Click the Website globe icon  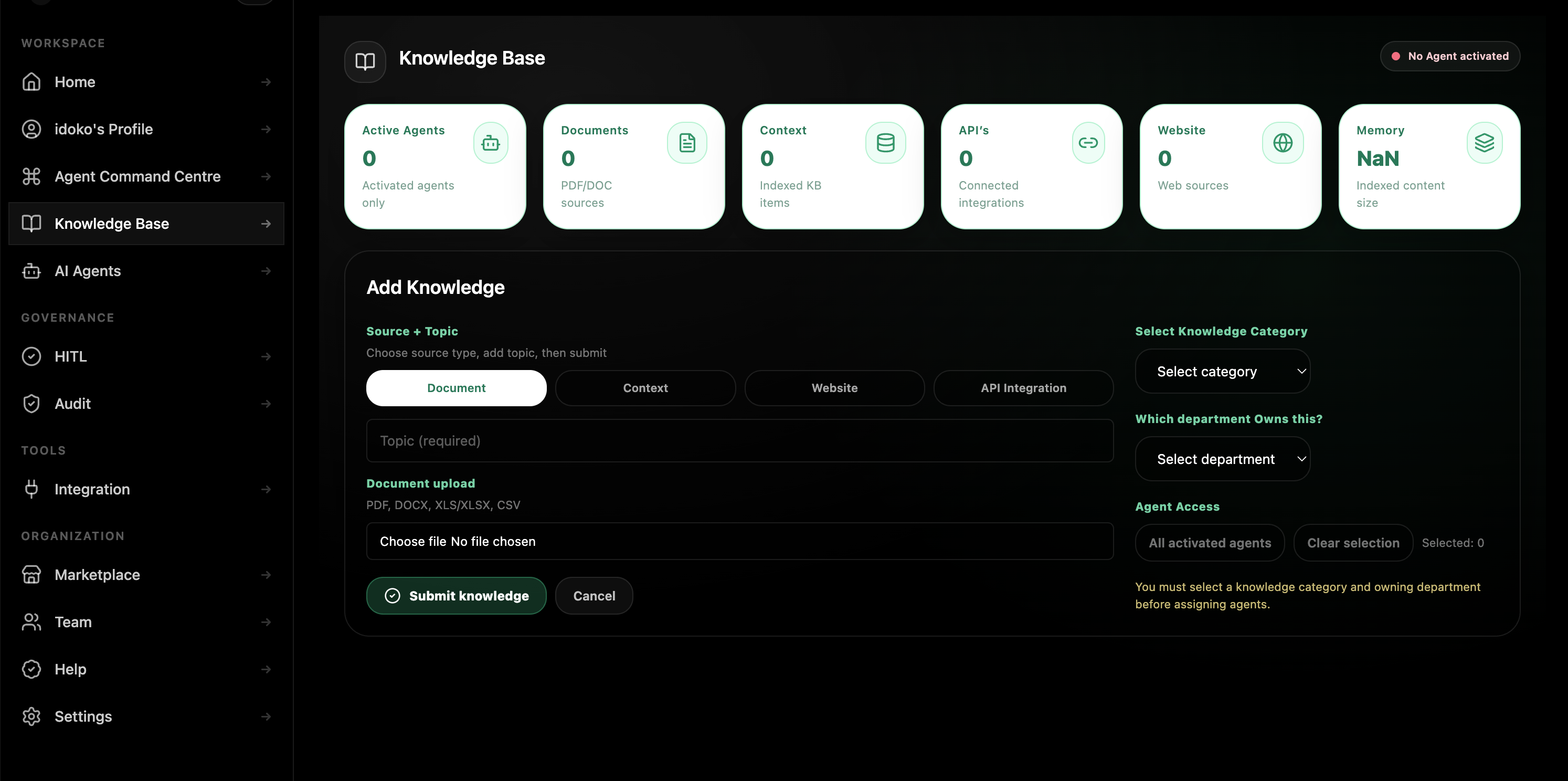click(1283, 143)
